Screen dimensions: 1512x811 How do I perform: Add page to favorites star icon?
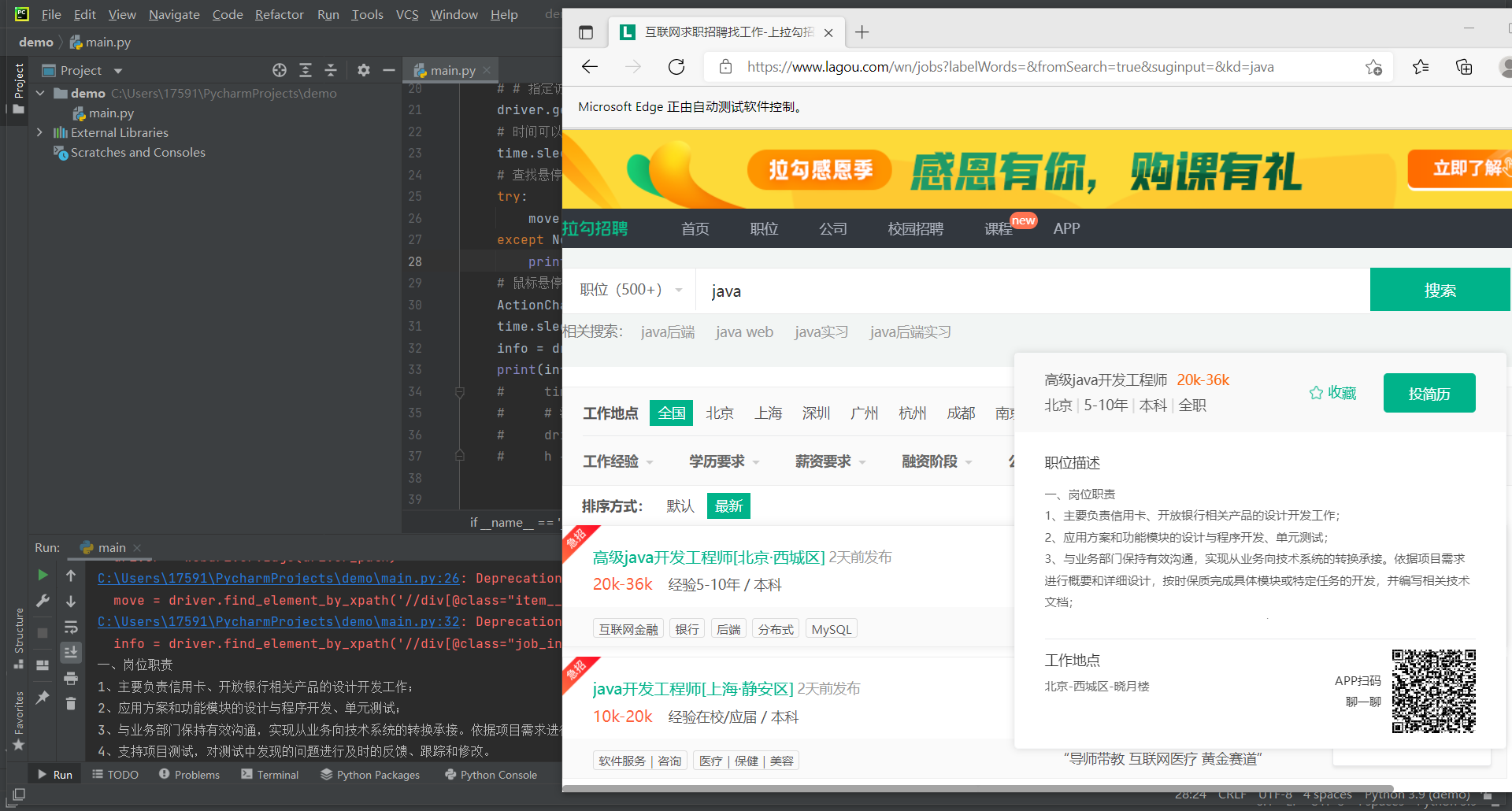[x=1373, y=67]
